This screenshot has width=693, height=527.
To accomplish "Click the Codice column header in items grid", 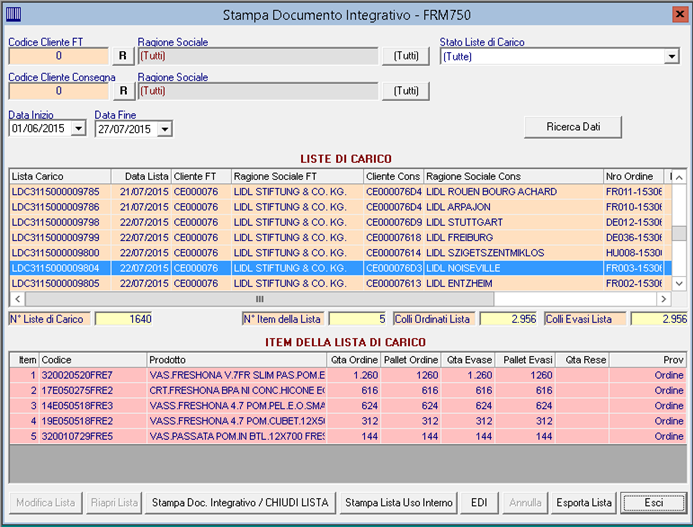I will 93,360.
